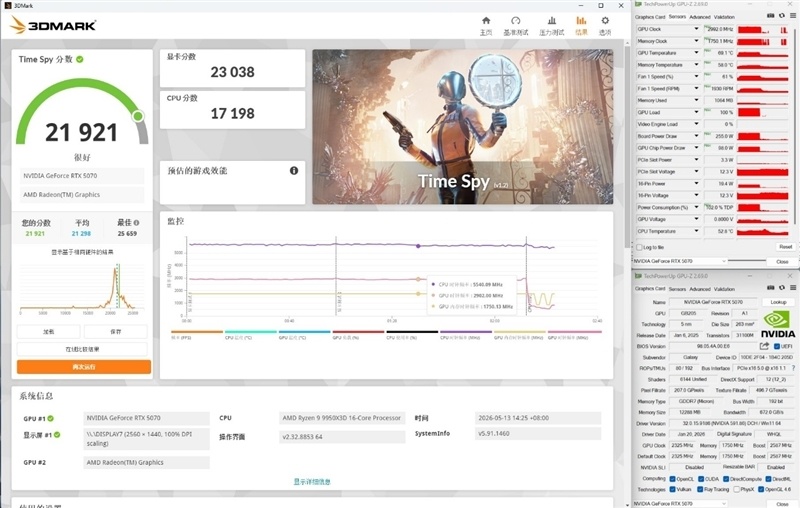The image size is (800, 508).
Task: Switch to Validation tab in upper GPU-Z window
Action: tap(724, 17)
